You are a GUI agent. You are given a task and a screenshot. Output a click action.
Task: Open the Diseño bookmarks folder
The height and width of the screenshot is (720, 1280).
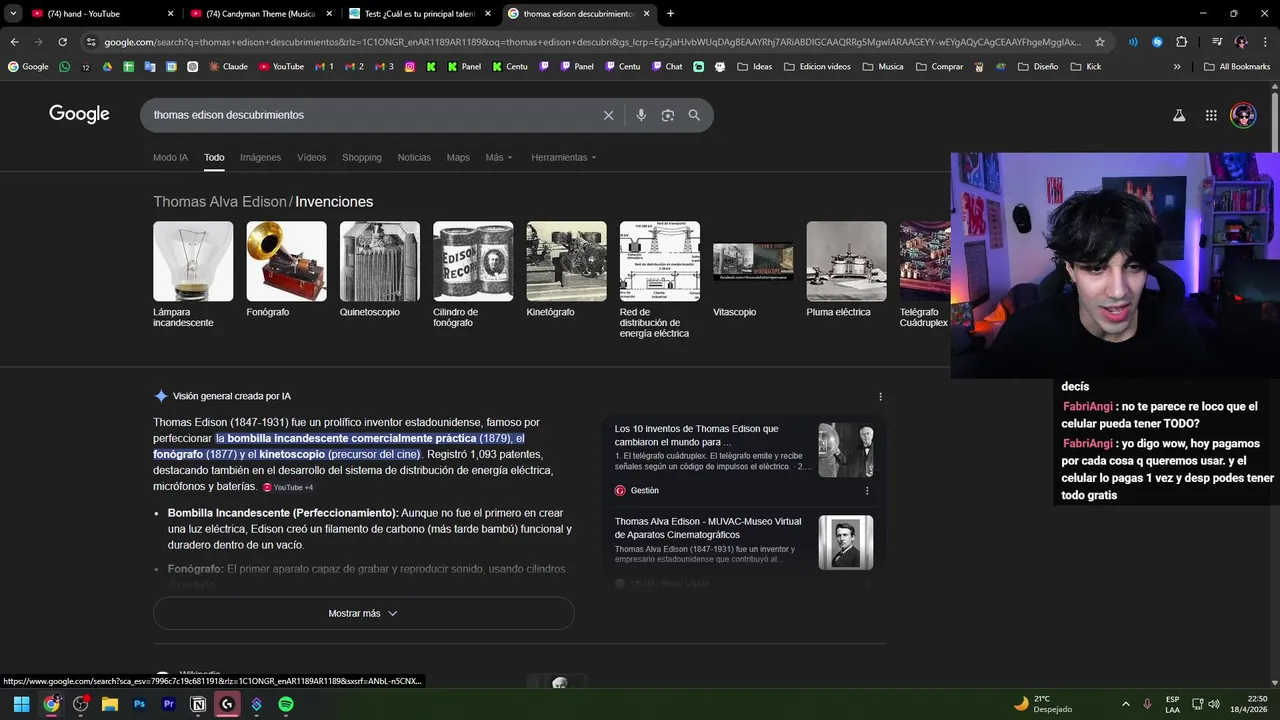pyautogui.click(x=1038, y=67)
